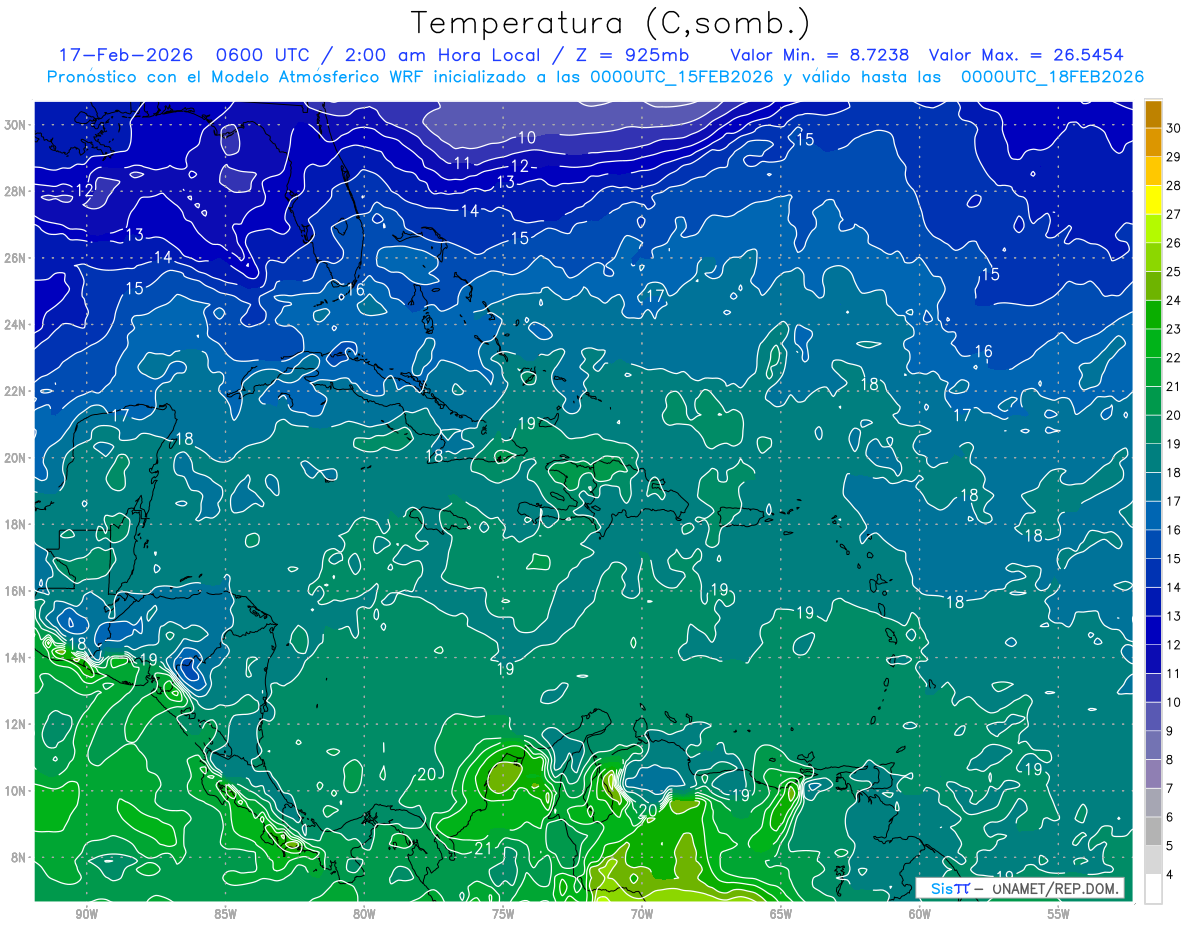The image size is (1200, 927).
Task: Click the "22N" latitude axis label
Action: coord(15,391)
